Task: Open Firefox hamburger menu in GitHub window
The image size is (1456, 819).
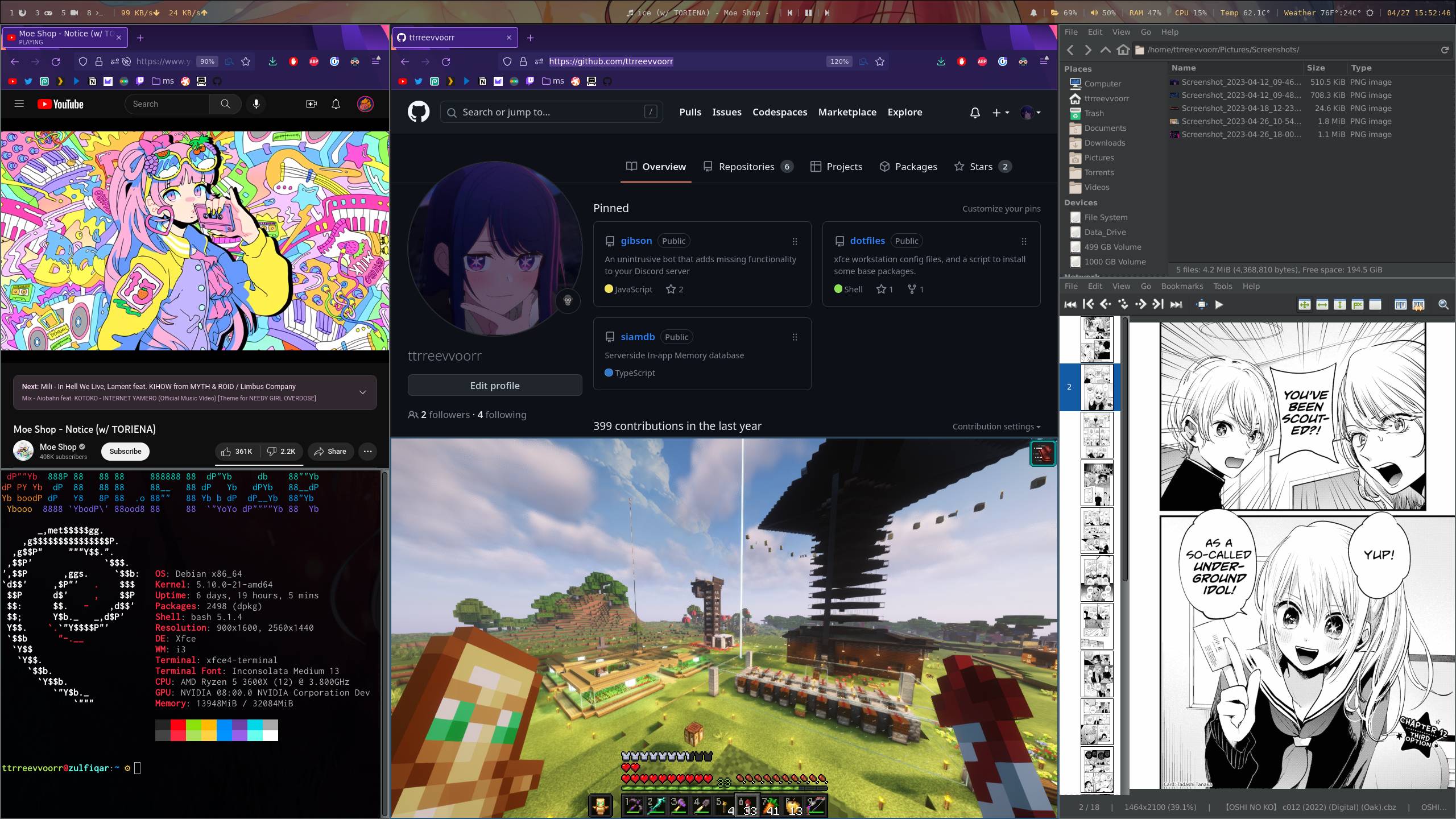Action: pos(1044,61)
